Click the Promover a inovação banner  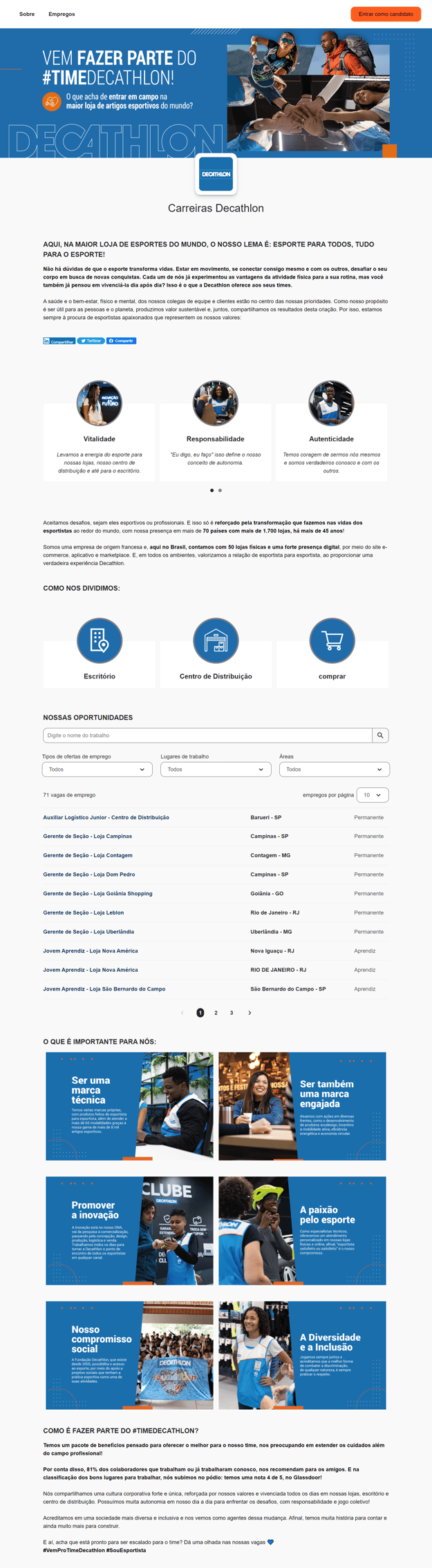pyautogui.click(x=129, y=1231)
